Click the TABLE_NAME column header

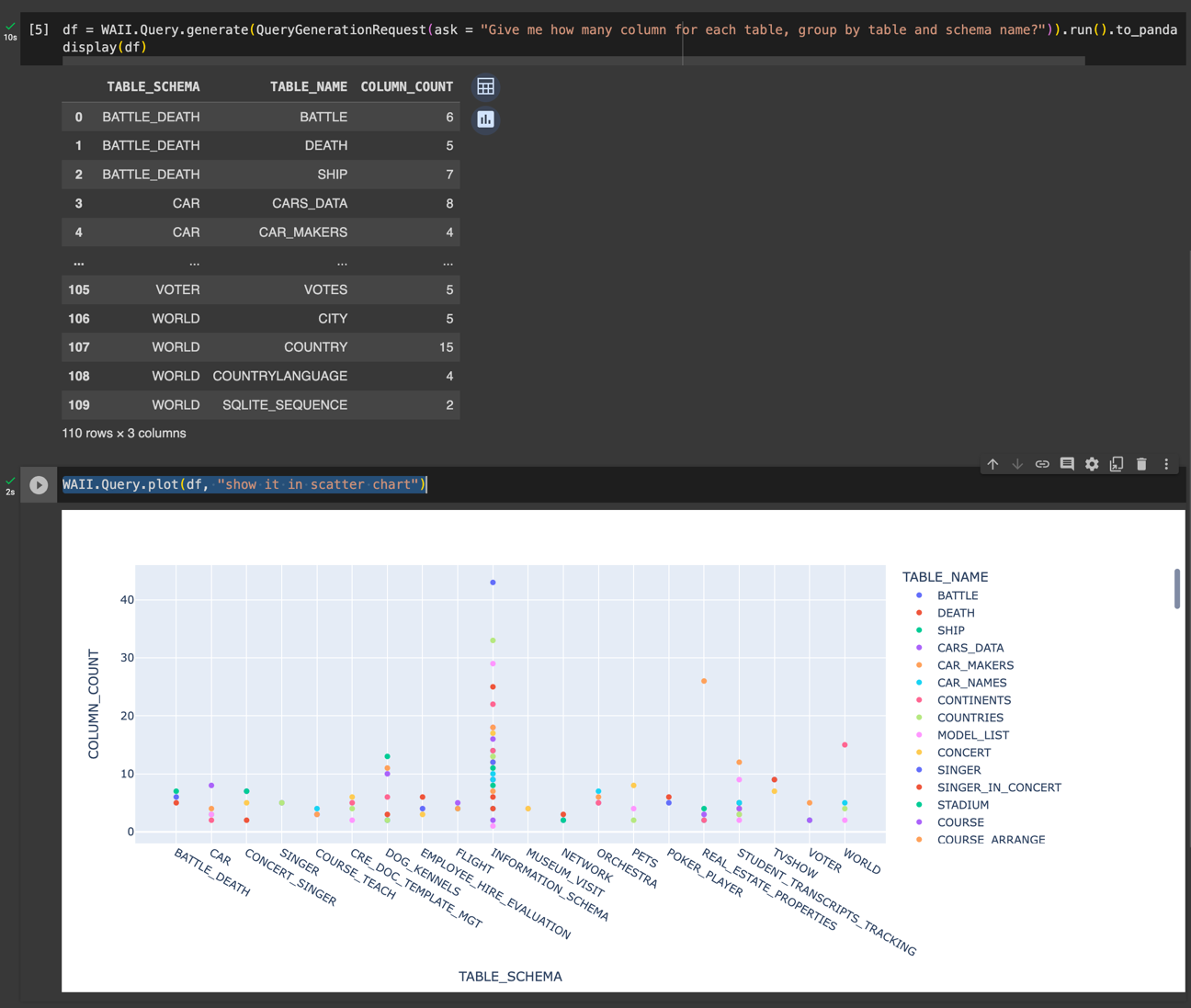click(309, 86)
